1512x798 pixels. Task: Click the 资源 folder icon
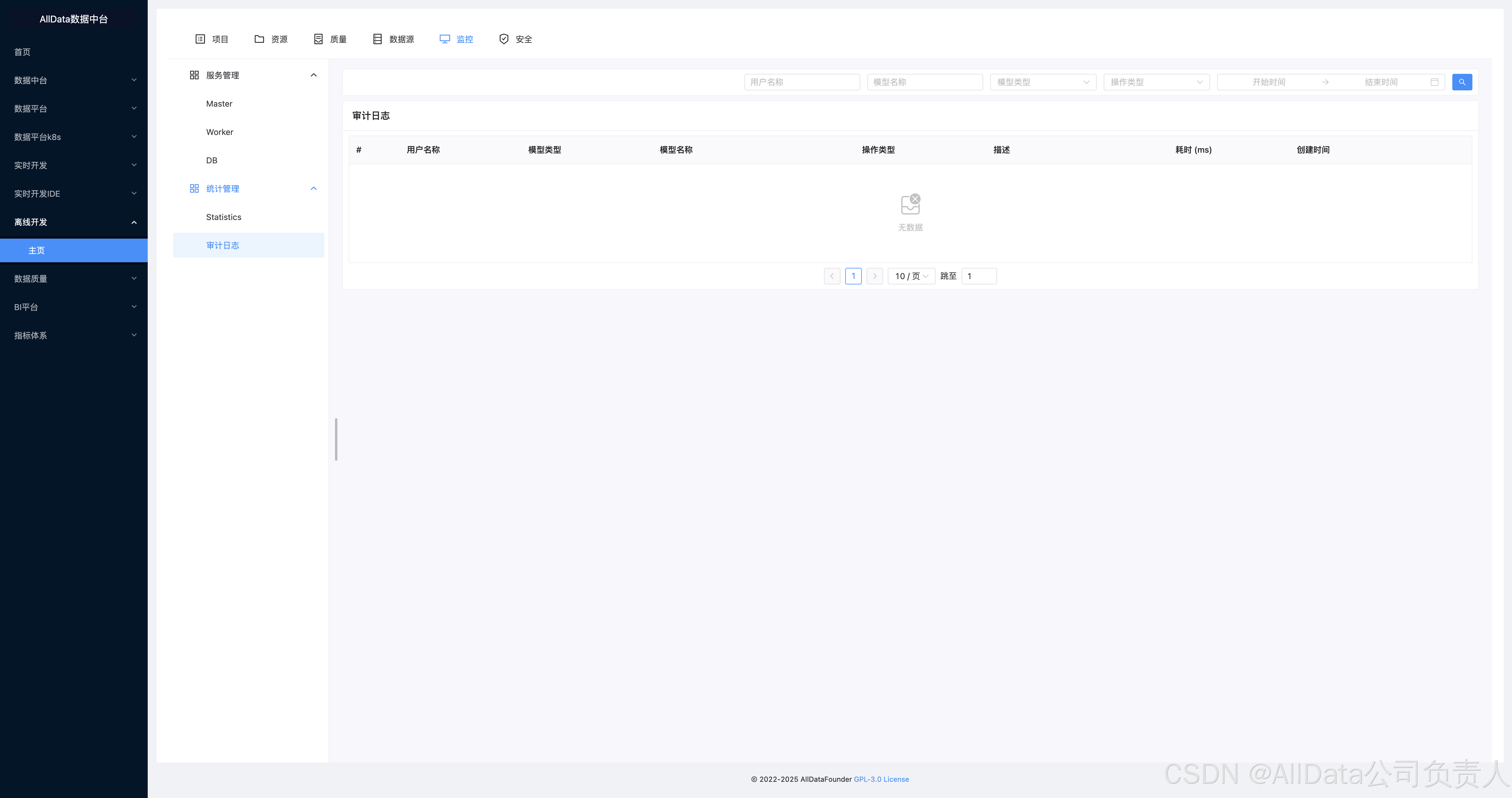259,39
